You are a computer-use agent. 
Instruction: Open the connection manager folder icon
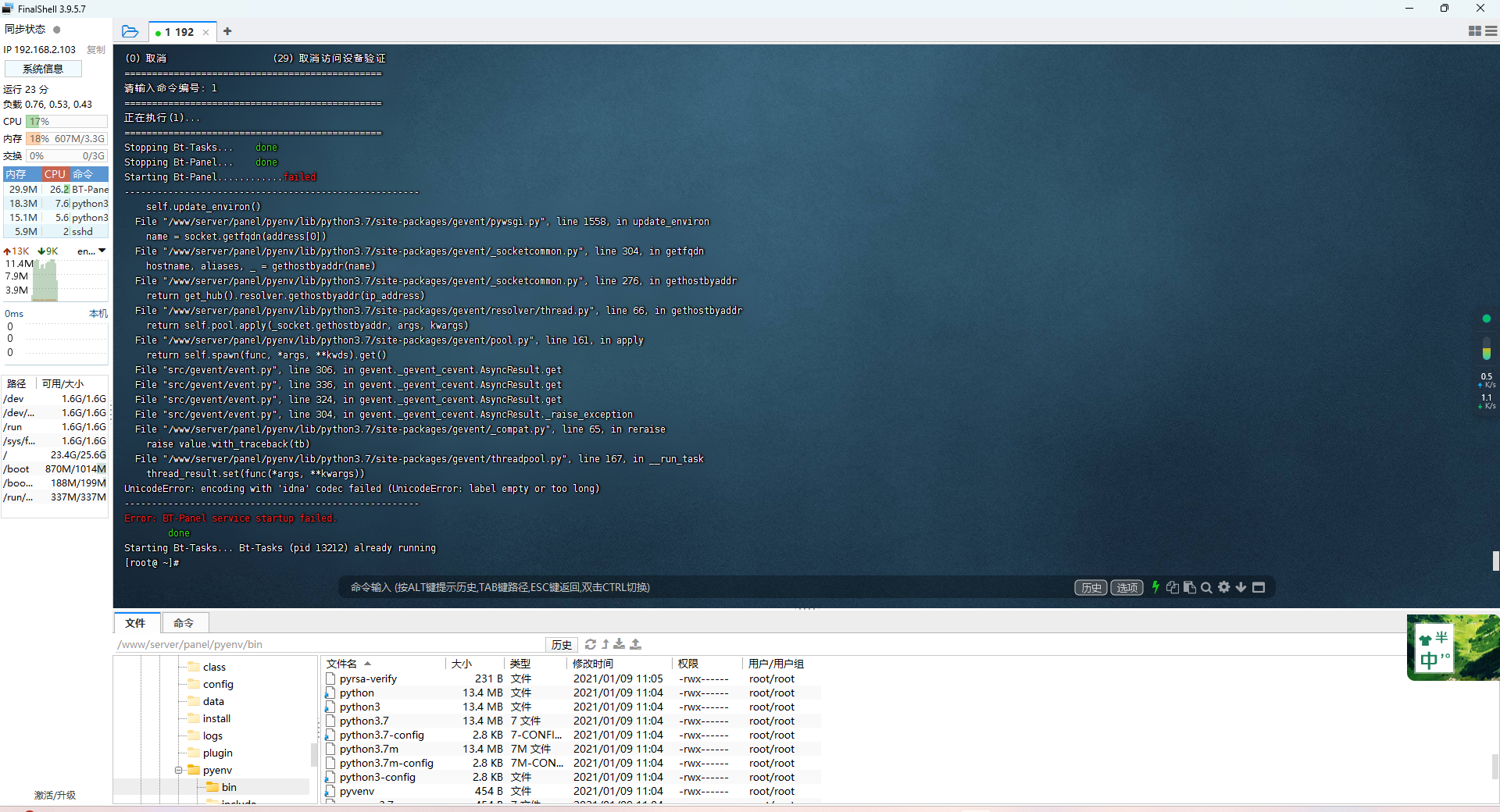pos(130,32)
